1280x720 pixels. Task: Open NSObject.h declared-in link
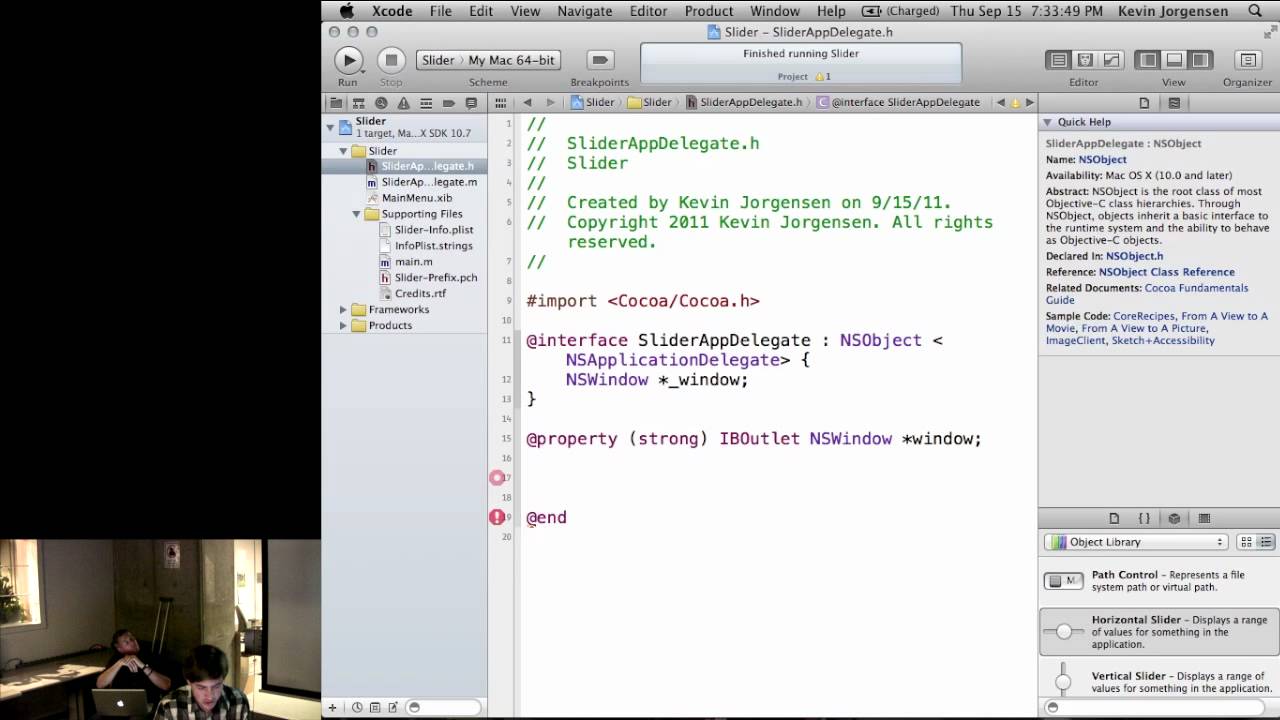click(1134, 256)
